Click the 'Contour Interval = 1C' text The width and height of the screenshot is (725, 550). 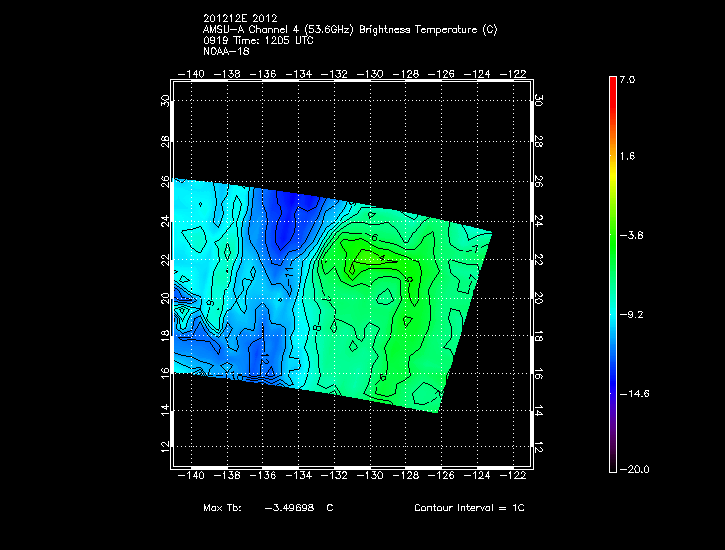pos(469,508)
